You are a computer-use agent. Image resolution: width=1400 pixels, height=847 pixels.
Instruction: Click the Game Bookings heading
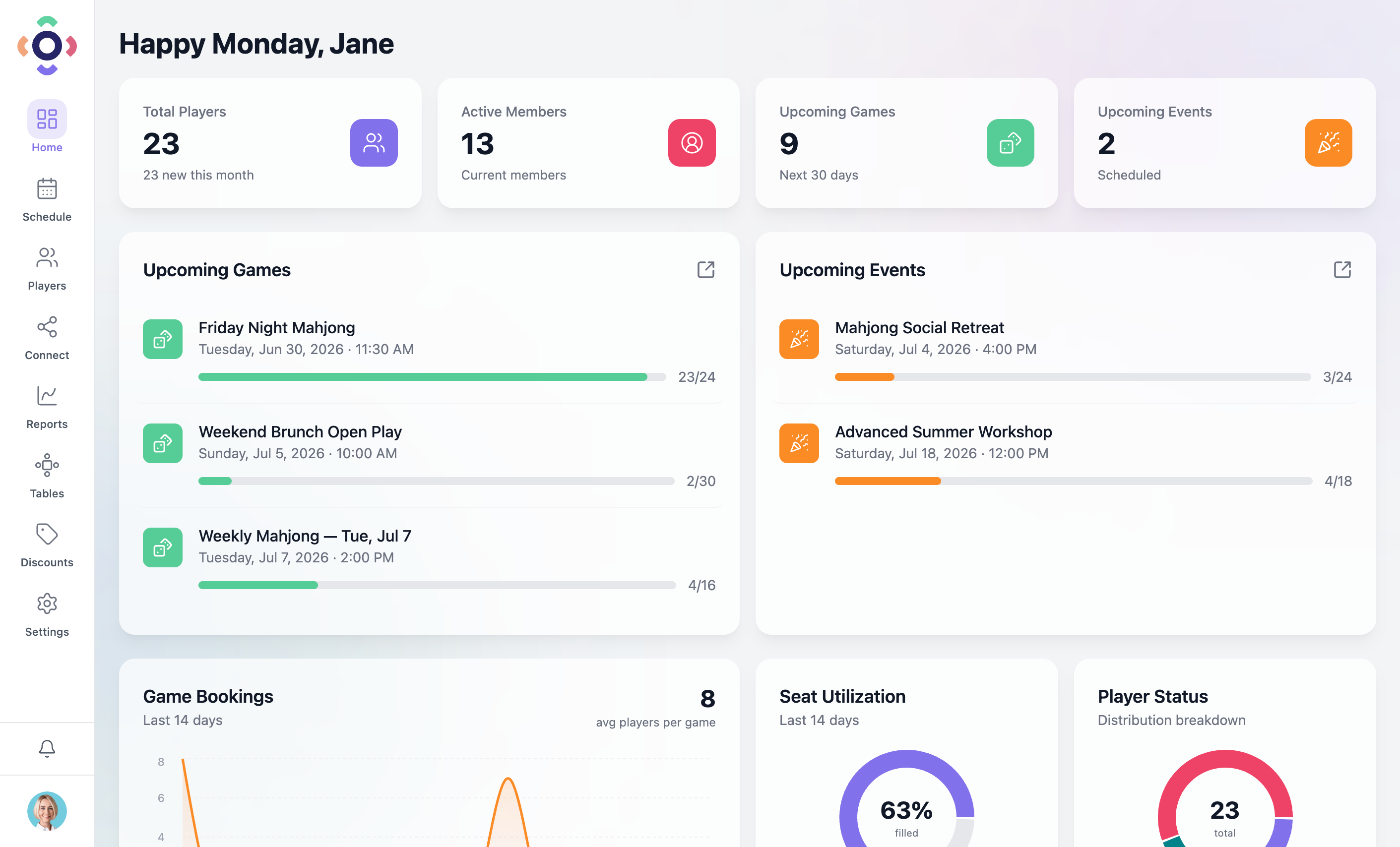click(208, 696)
